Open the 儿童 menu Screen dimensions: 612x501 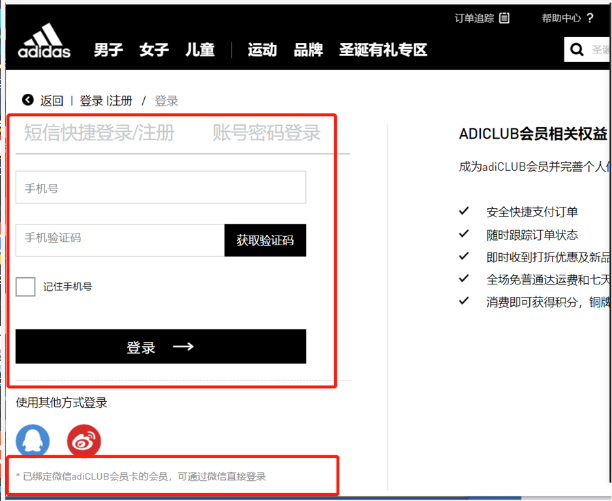[x=199, y=50]
